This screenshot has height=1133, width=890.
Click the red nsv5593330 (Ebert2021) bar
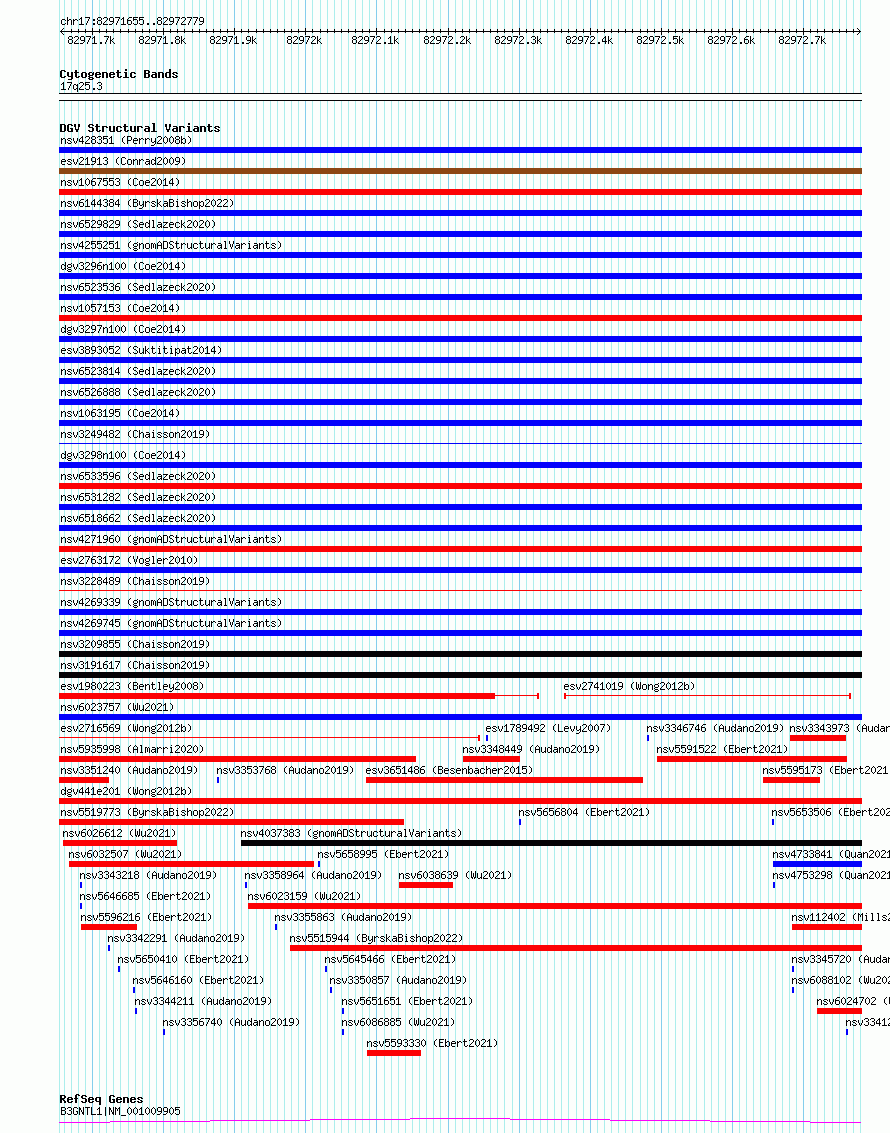394,1052
